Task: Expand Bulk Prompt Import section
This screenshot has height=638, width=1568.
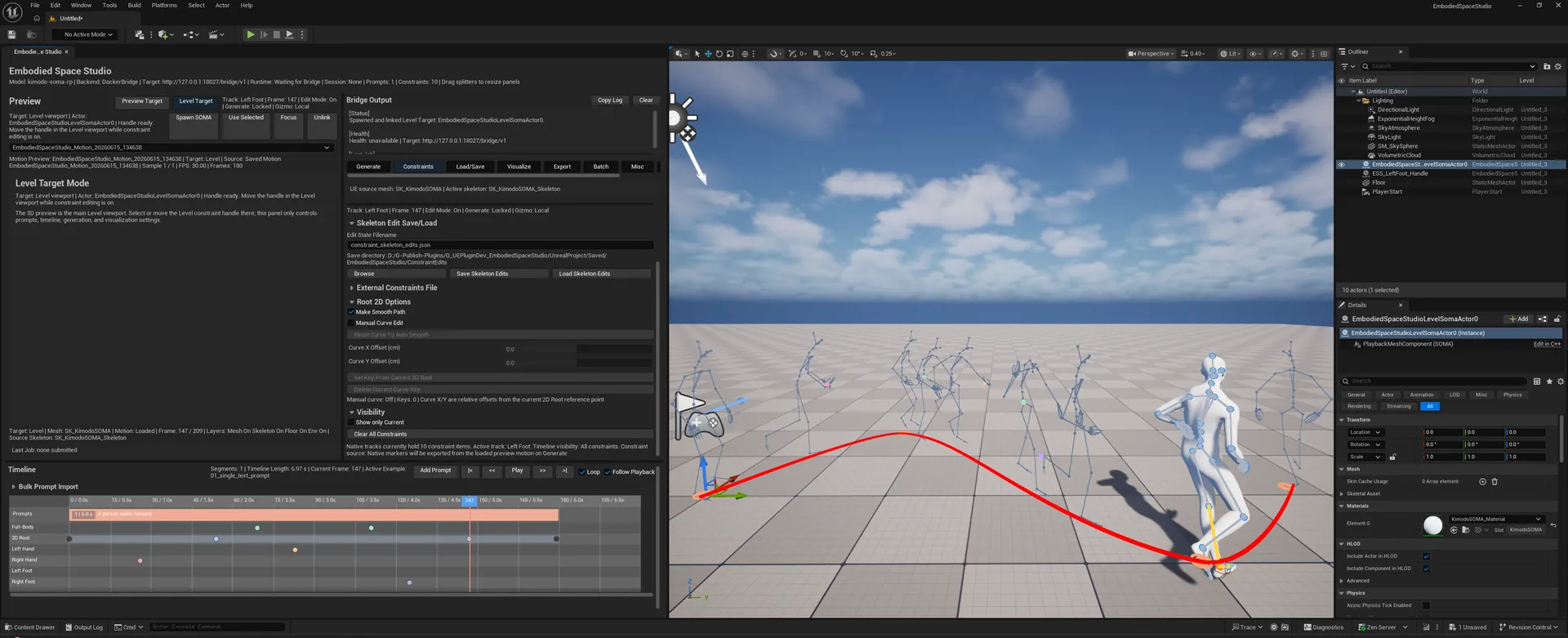Action: [13, 487]
